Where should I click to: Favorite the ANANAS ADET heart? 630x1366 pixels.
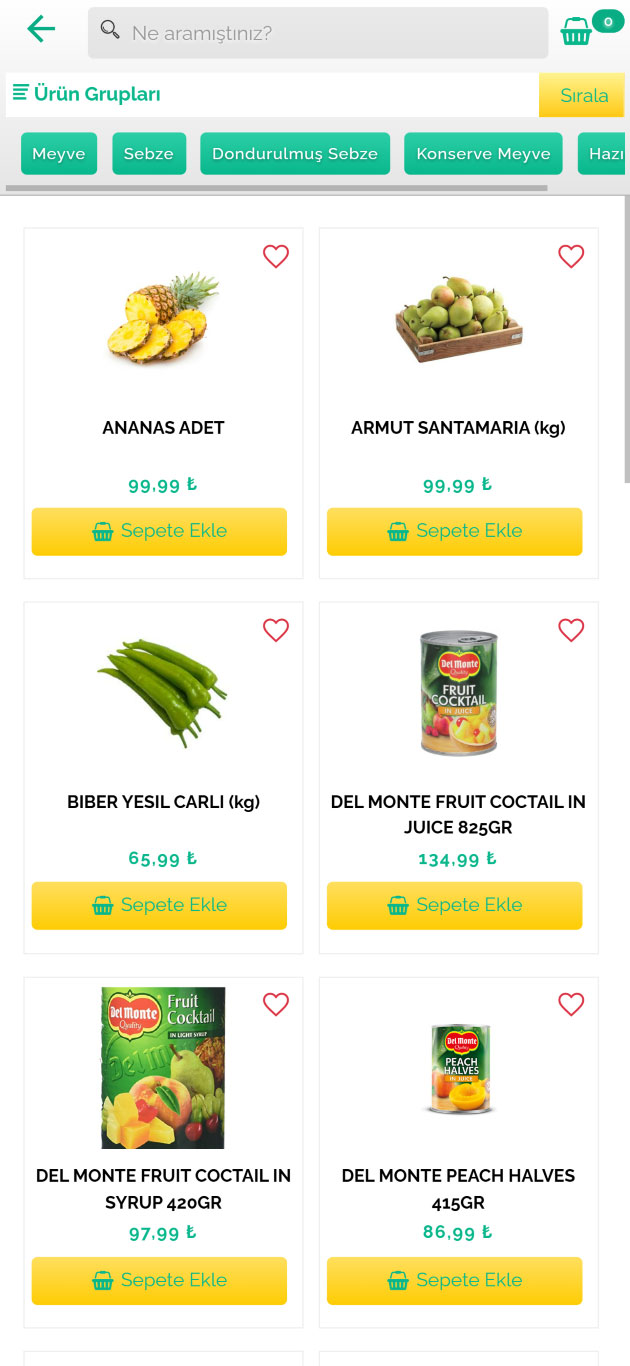coord(276,257)
